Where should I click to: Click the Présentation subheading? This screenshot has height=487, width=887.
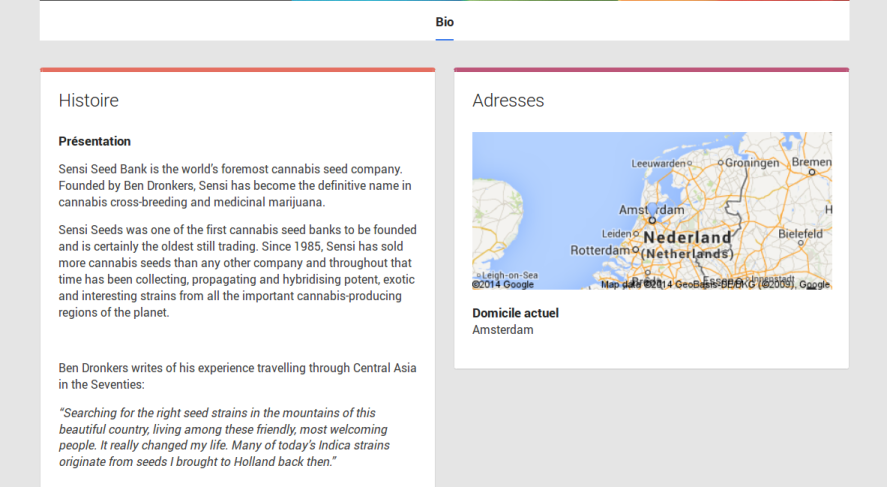(x=95, y=141)
